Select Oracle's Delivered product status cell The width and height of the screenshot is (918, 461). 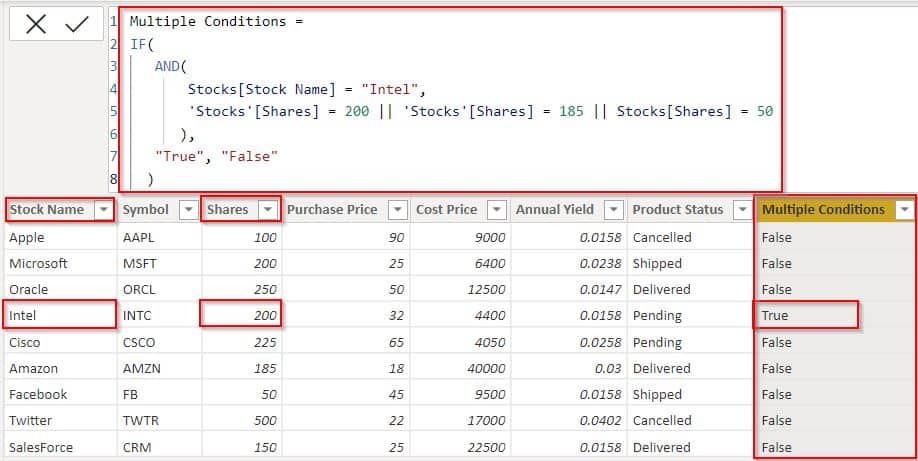point(691,289)
